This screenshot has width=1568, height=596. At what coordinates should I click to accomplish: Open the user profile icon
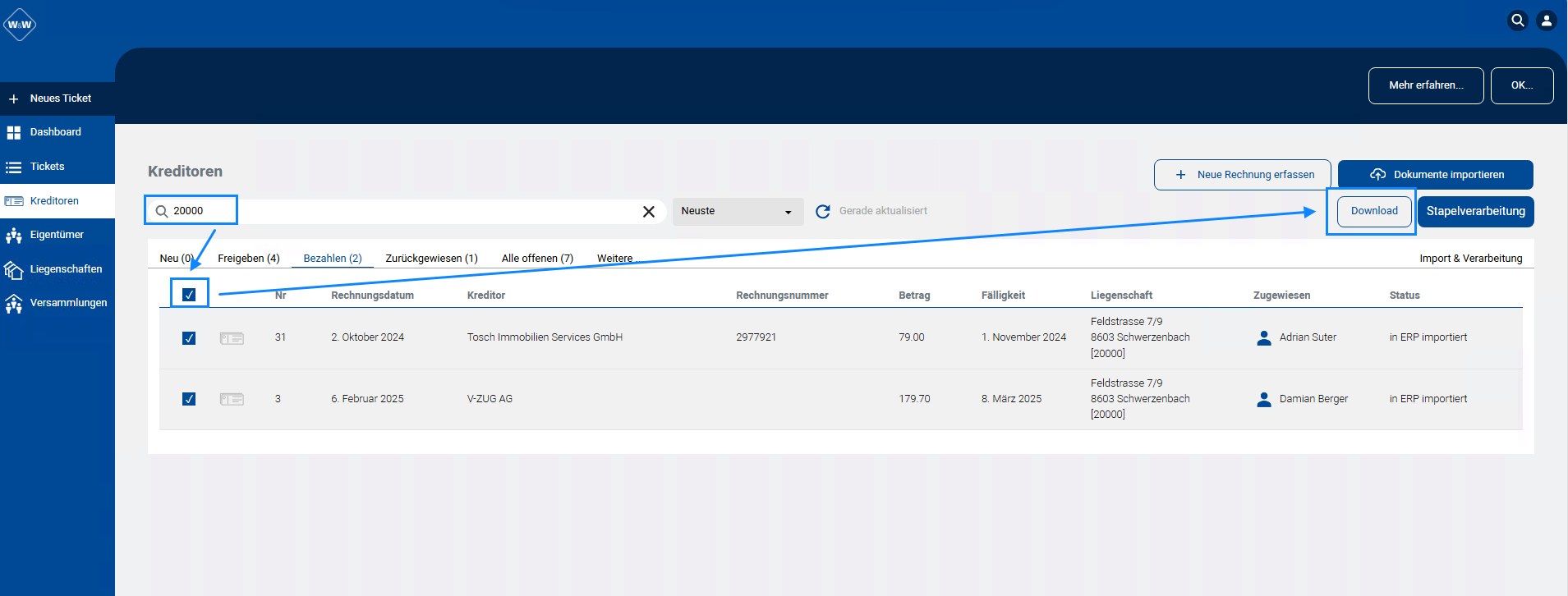(x=1546, y=21)
